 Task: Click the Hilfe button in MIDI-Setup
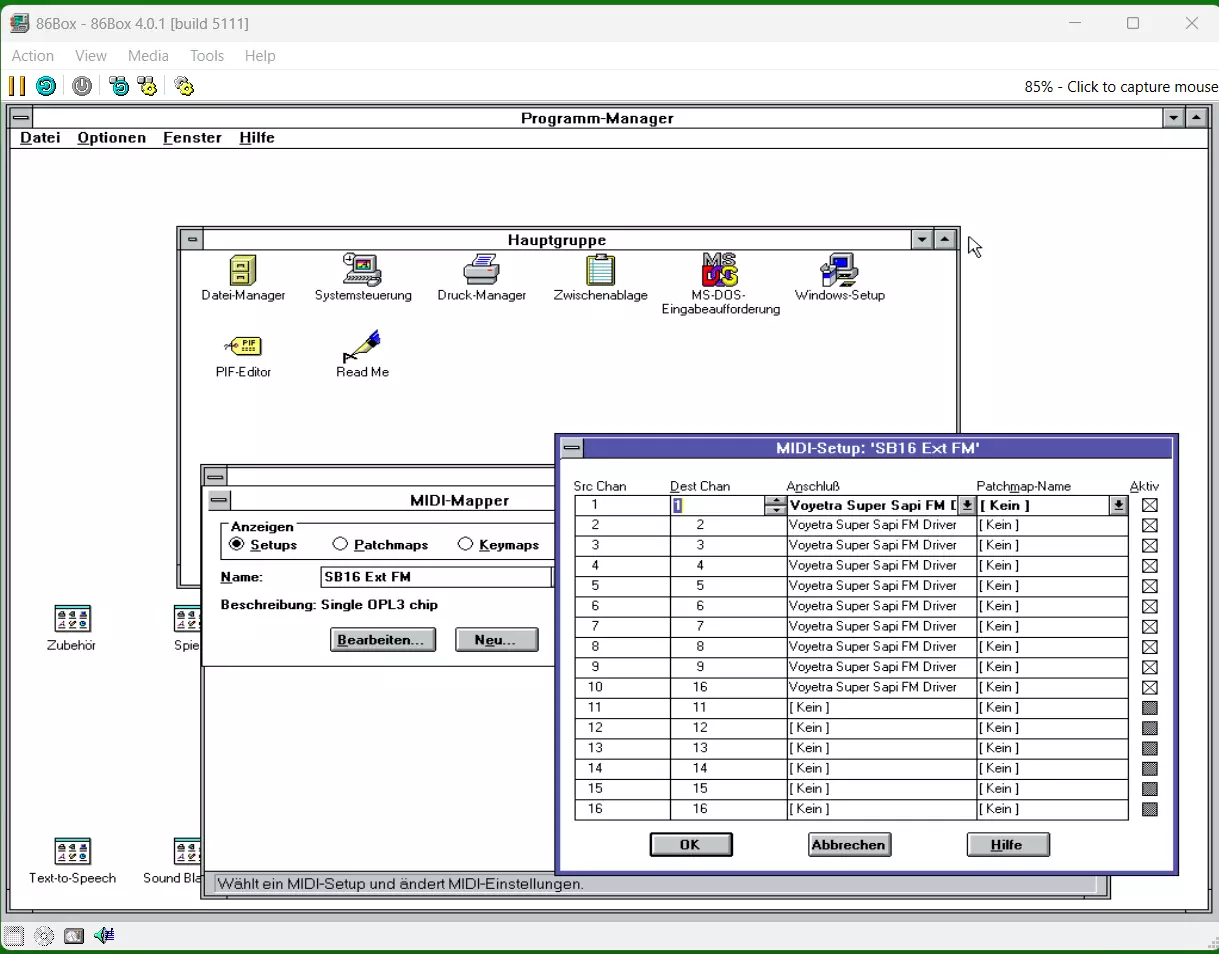pyautogui.click(x=1008, y=845)
